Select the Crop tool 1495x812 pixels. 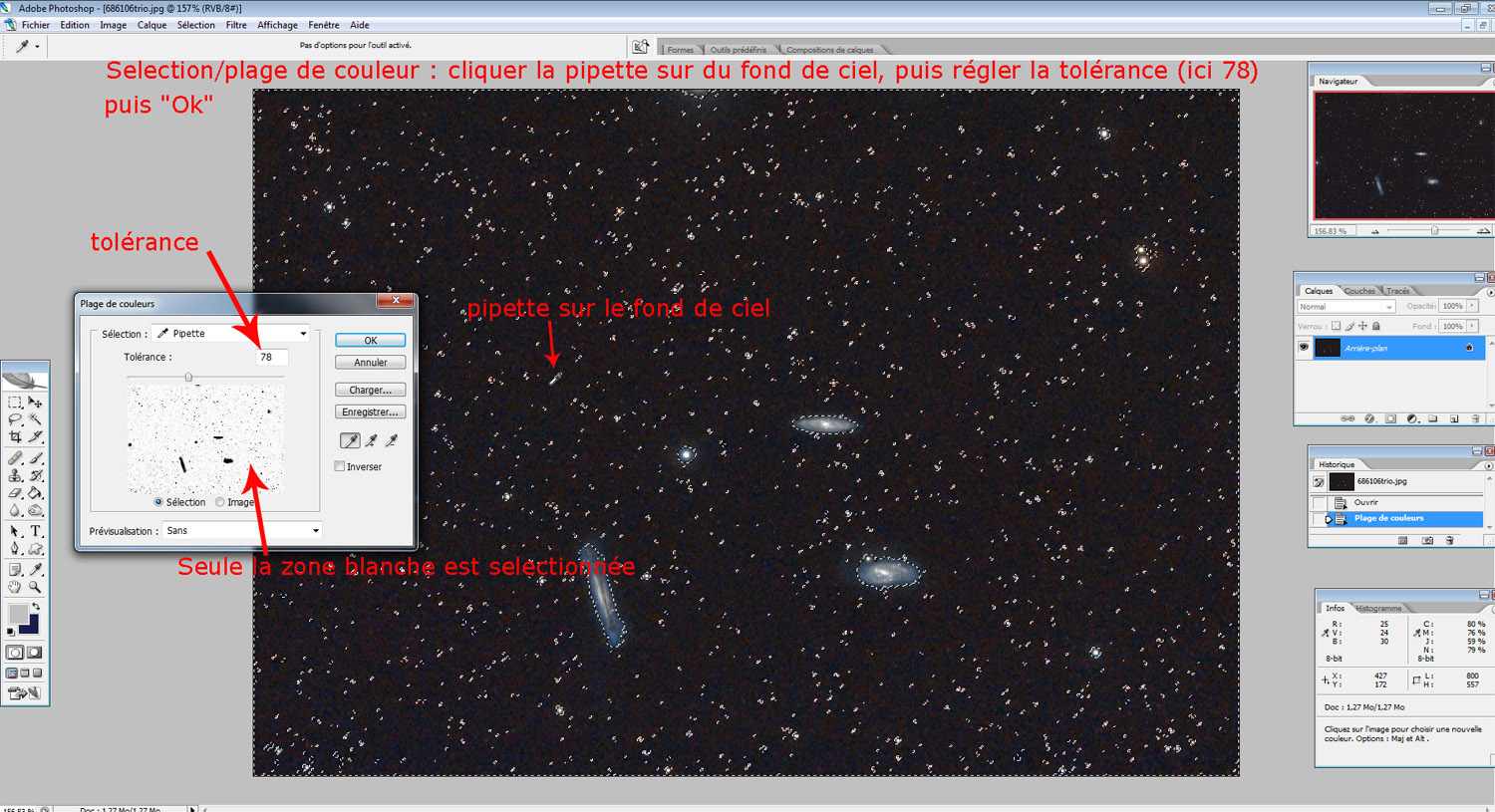[x=15, y=436]
